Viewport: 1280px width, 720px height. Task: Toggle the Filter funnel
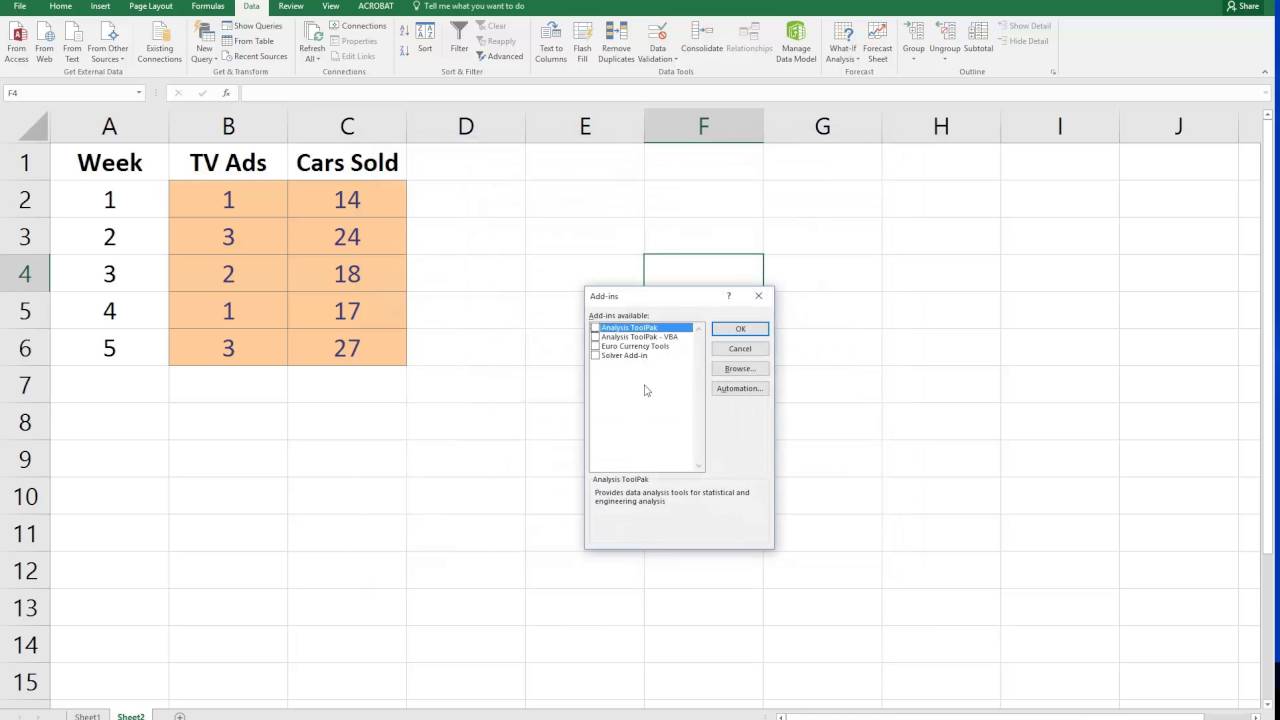[x=459, y=38]
